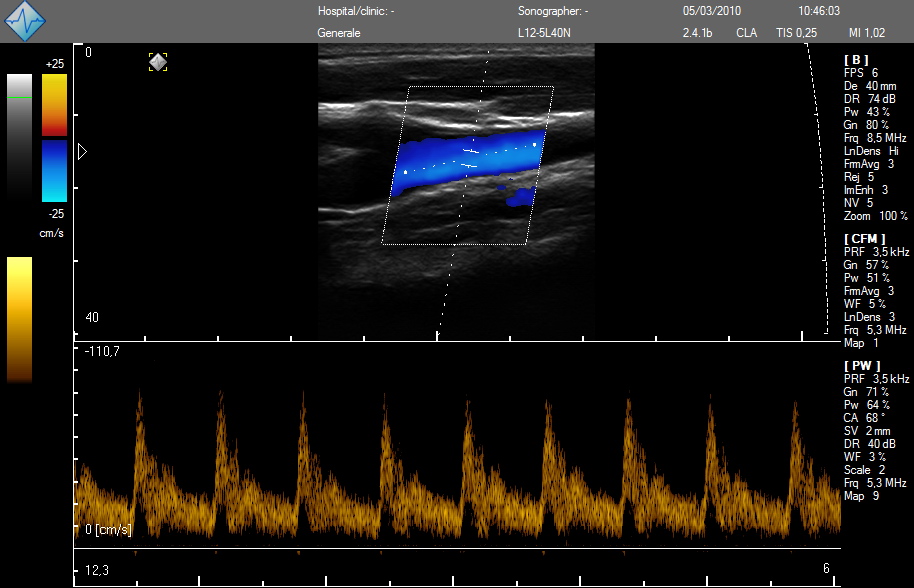The height and width of the screenshot is (588, 914).
Task: Click the Generale preset label
Action: coord(339,33)
